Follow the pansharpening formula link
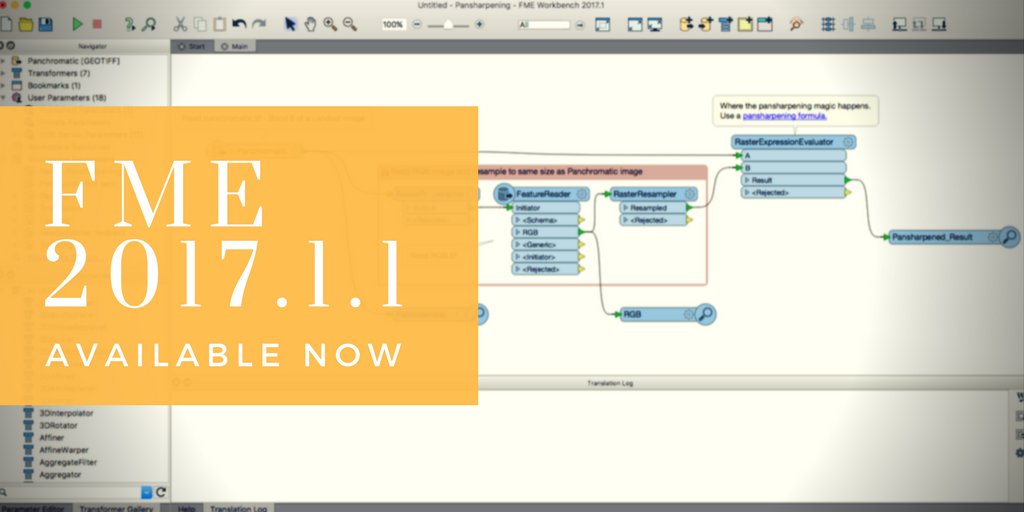 (x=784, y=116)
